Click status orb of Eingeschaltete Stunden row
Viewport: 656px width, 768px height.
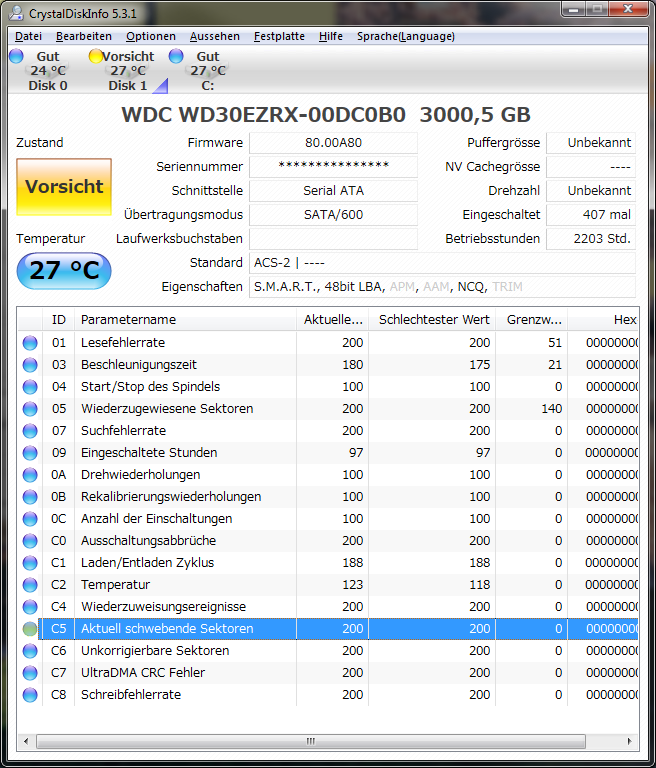pos(30,453)
